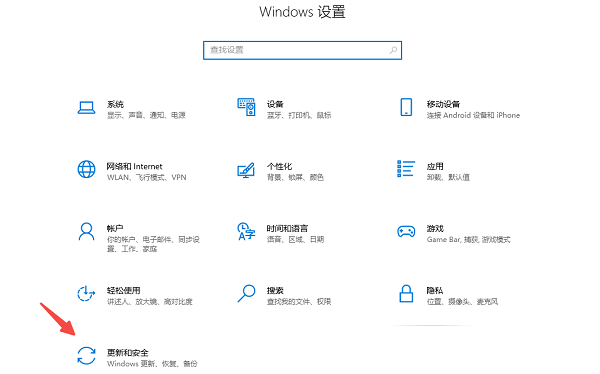Select the 轻松使用 category title

point(124,291)
